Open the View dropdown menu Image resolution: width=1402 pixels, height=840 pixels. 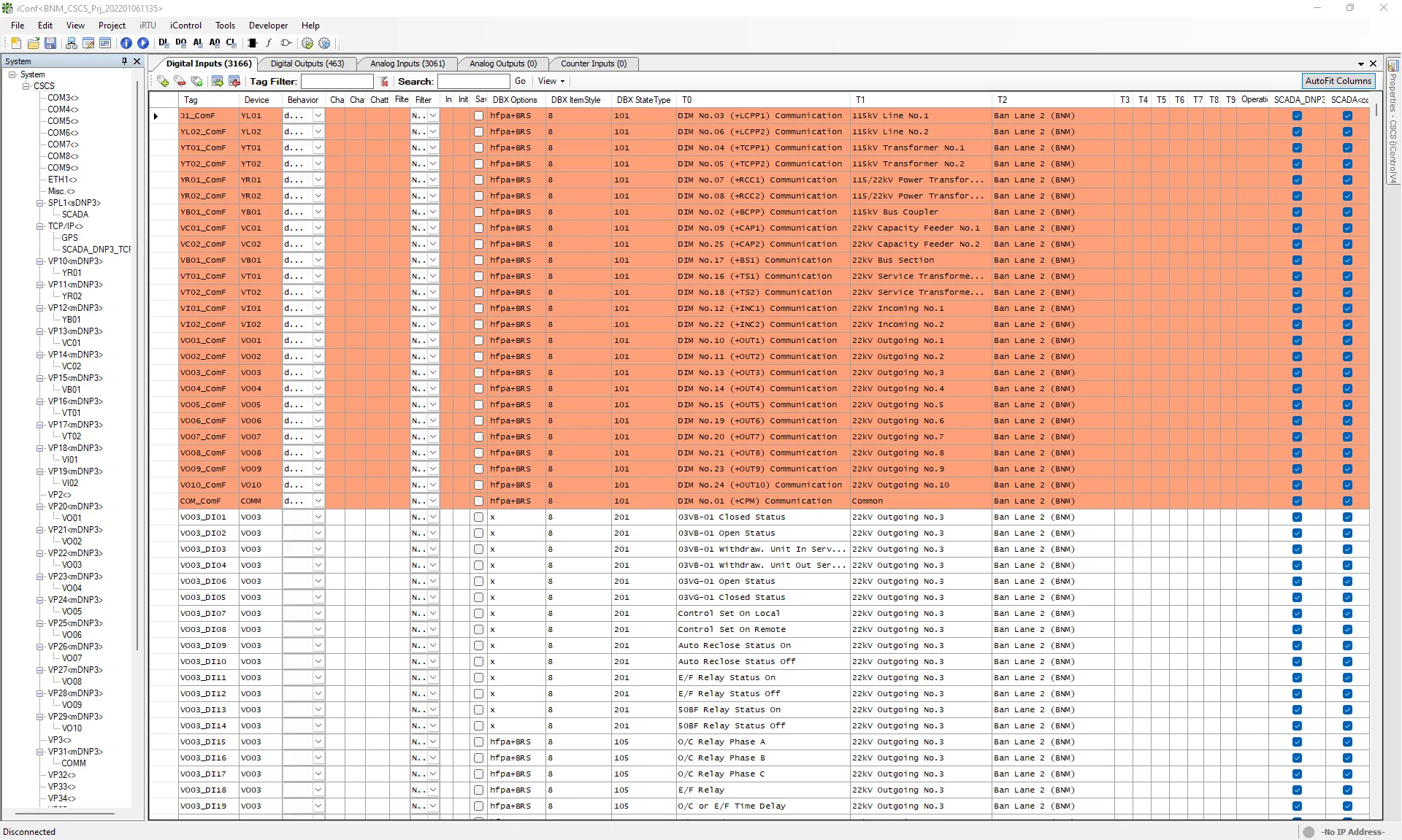pos(551,81)
